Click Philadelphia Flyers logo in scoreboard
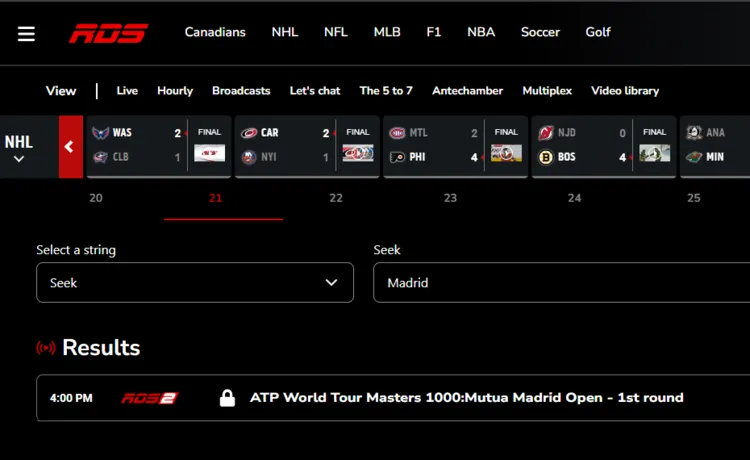This screenshot has height=460, width=750. 397,157
